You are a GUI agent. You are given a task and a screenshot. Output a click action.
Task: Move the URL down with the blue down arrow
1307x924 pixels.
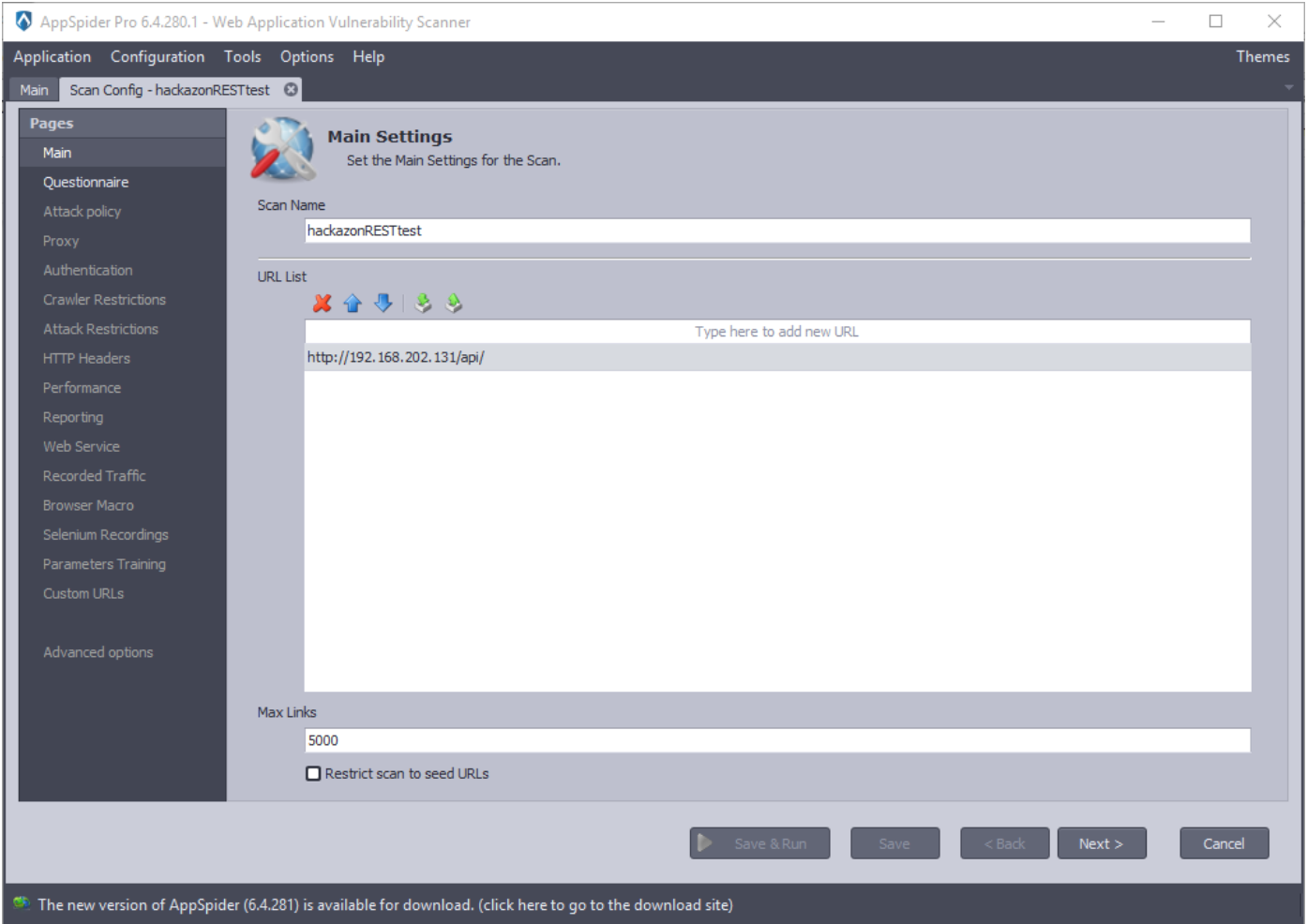pyautogui.click(x=383, y=303)
